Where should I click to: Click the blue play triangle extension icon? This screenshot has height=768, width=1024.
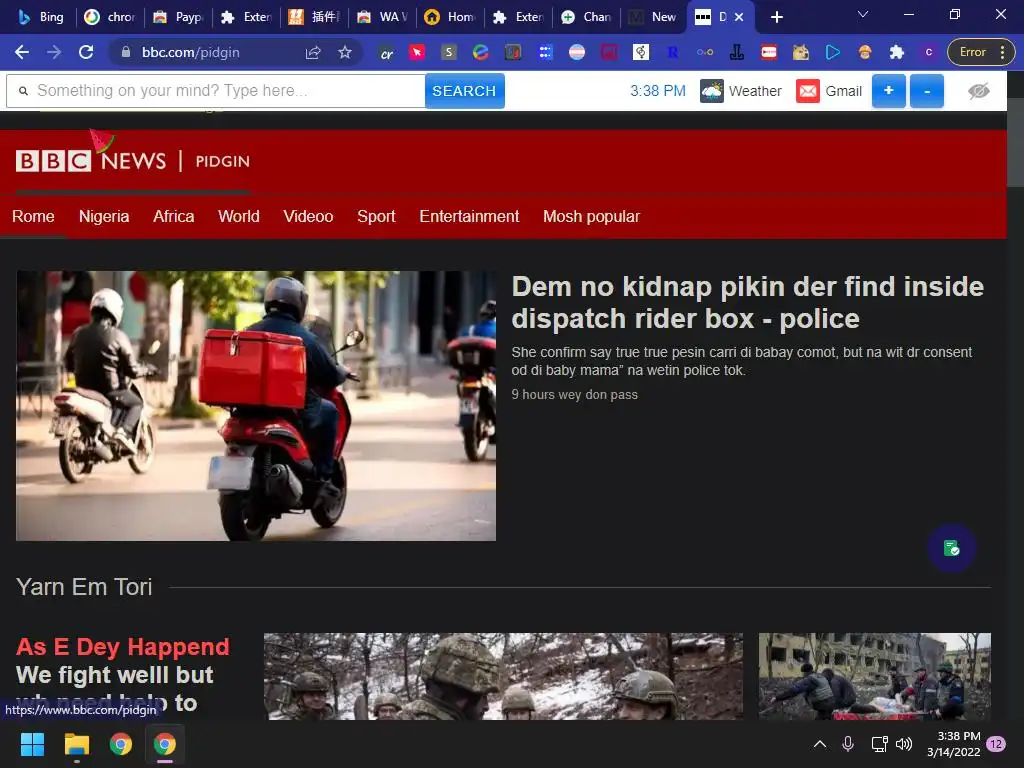pos(833,52)
